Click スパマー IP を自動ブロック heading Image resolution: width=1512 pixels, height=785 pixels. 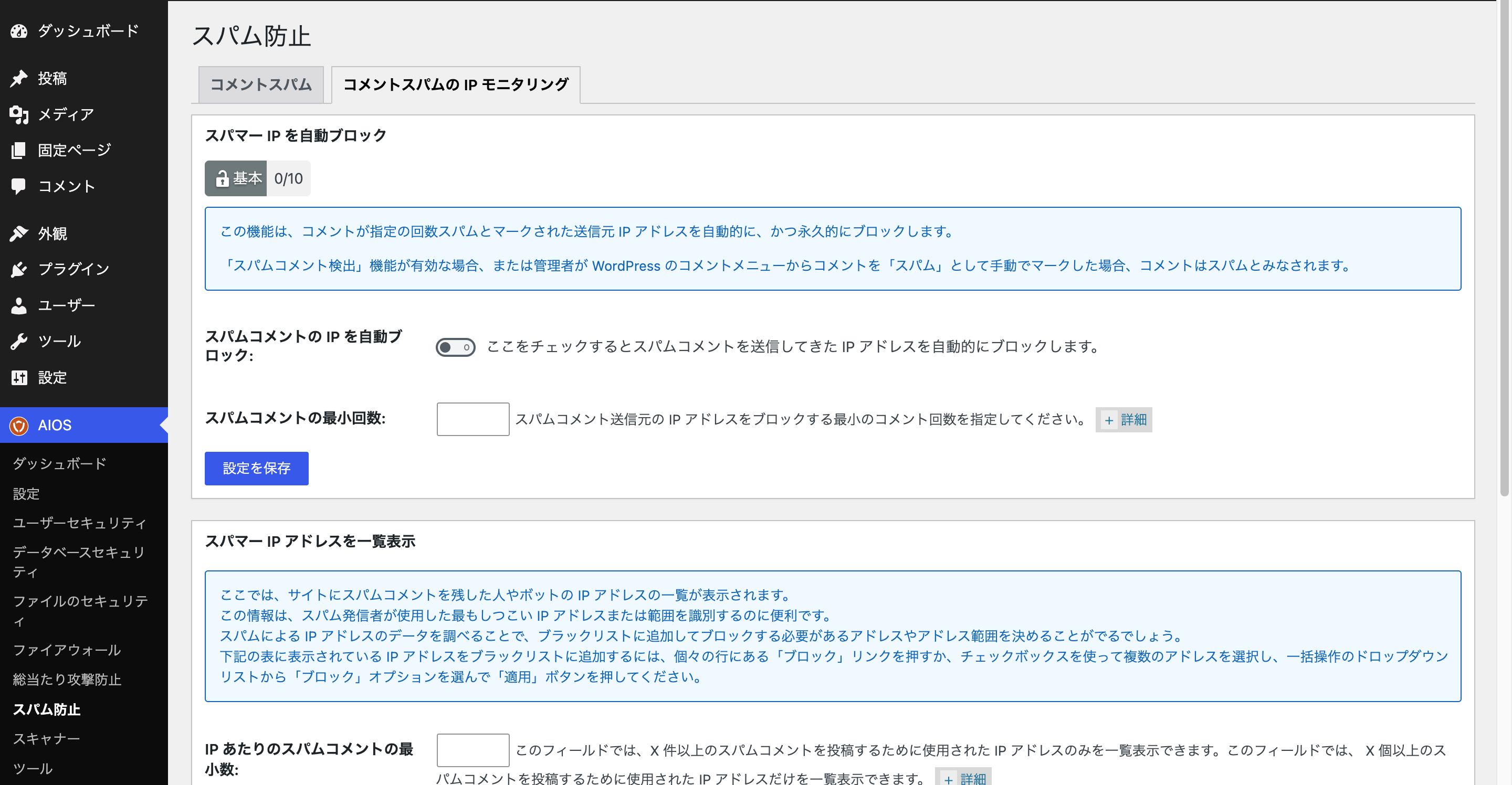tap(295, 135)
